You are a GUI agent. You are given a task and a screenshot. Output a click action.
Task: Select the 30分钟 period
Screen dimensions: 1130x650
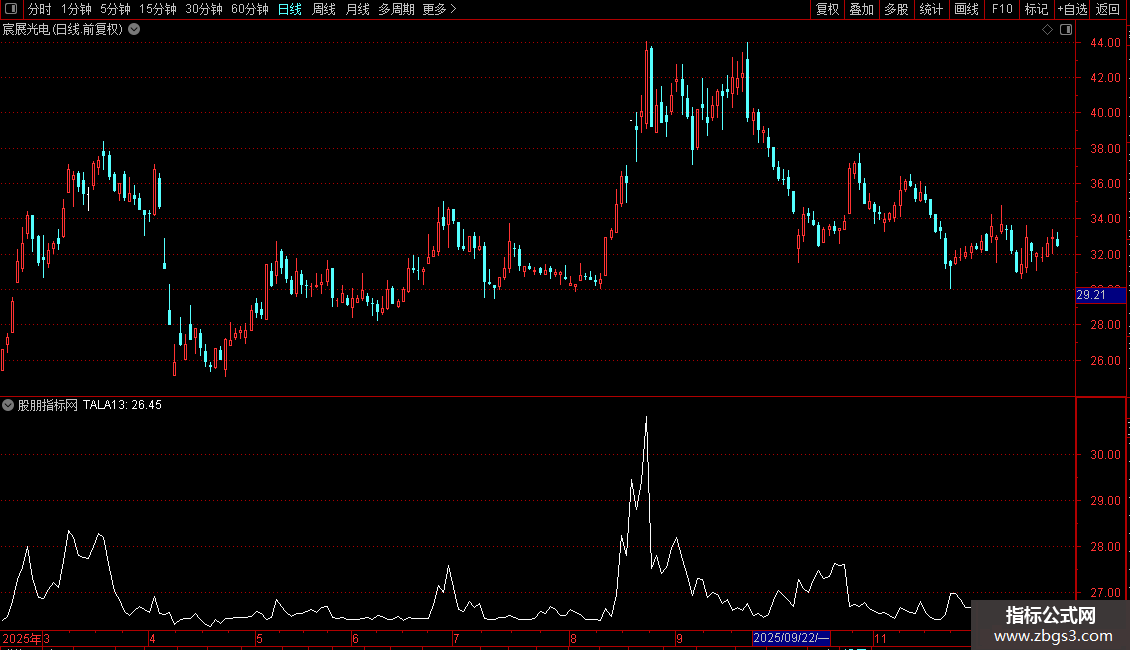coord(204,9)
